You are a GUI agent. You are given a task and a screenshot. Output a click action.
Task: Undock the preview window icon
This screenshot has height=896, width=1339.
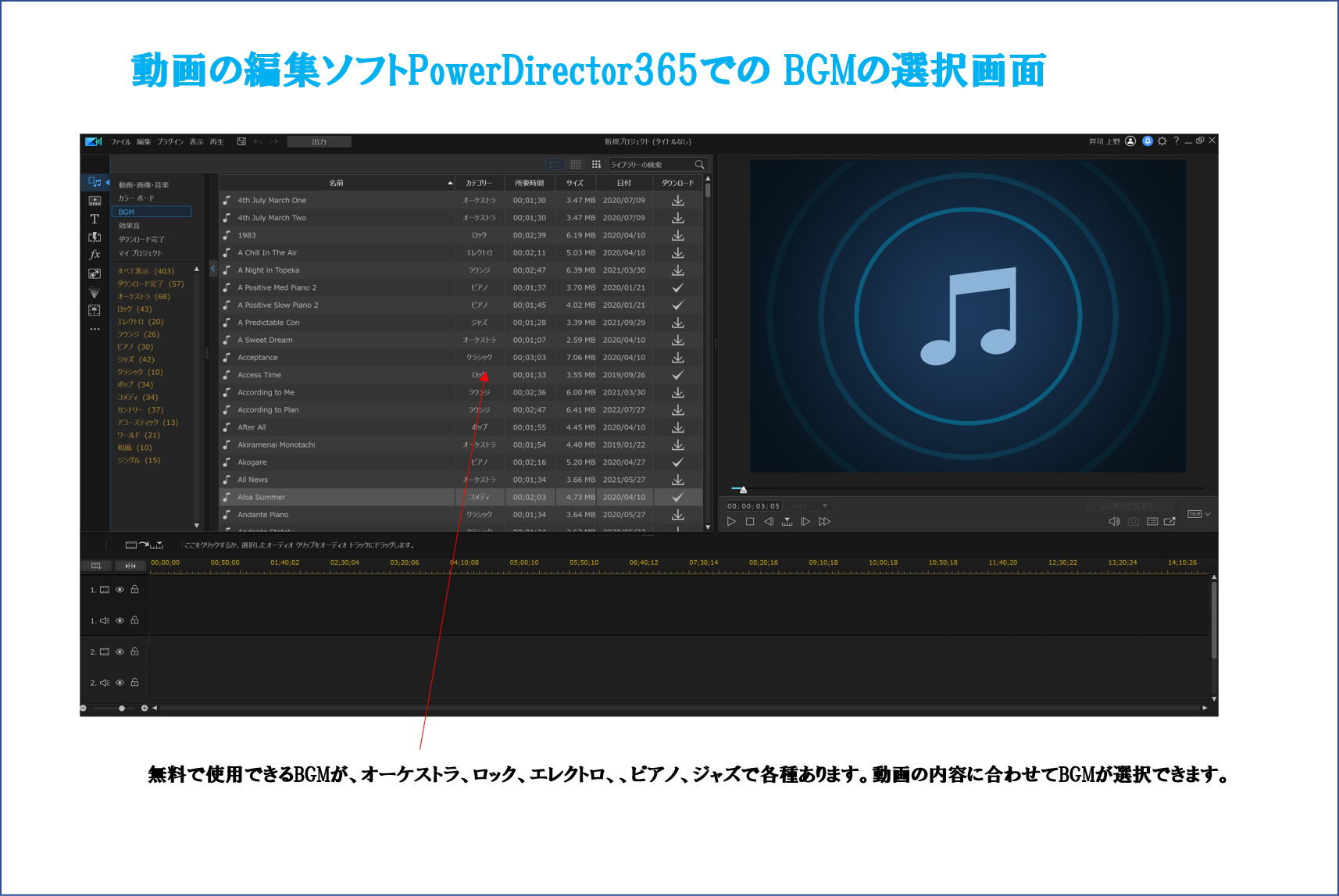coord(1169,521)
